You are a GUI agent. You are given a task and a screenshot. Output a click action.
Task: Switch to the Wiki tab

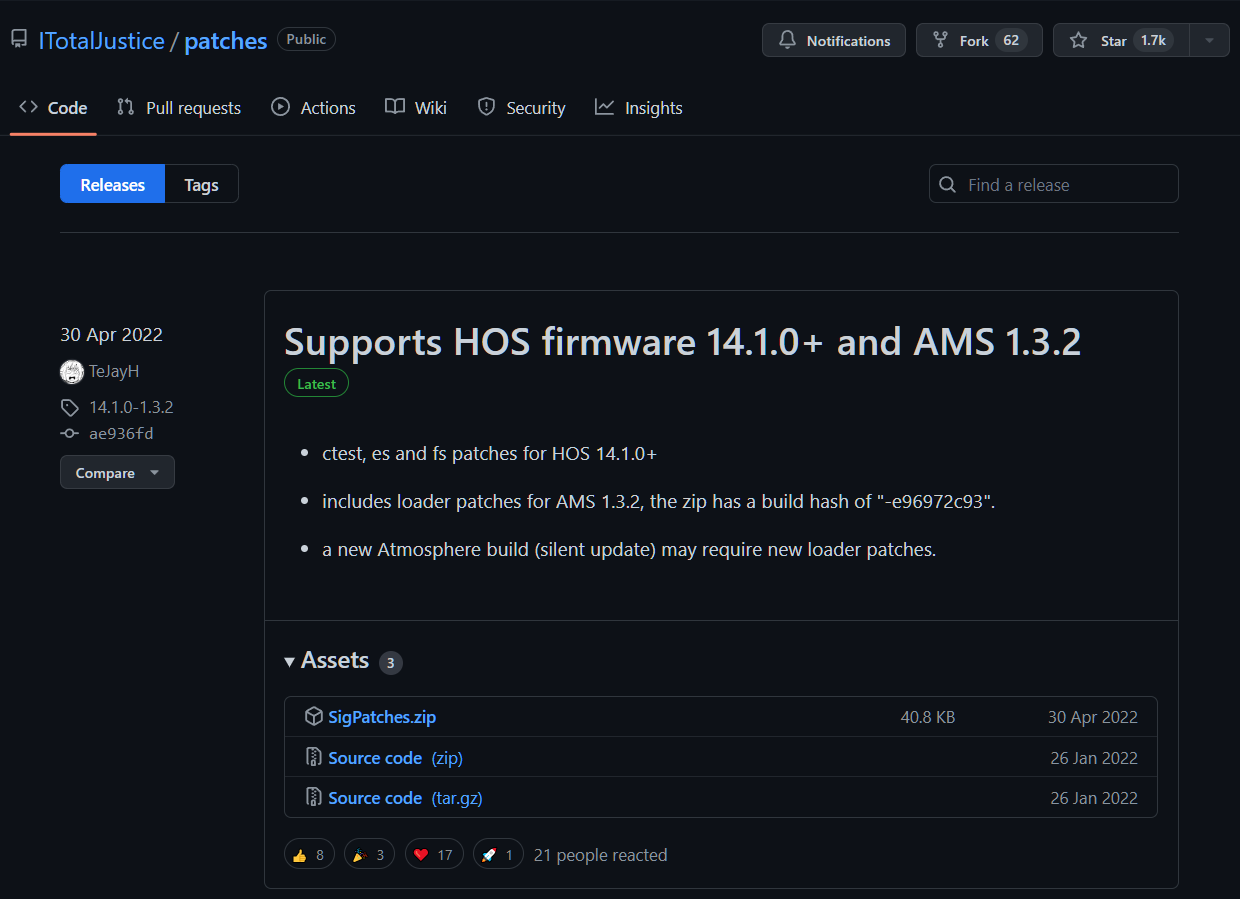416,107
